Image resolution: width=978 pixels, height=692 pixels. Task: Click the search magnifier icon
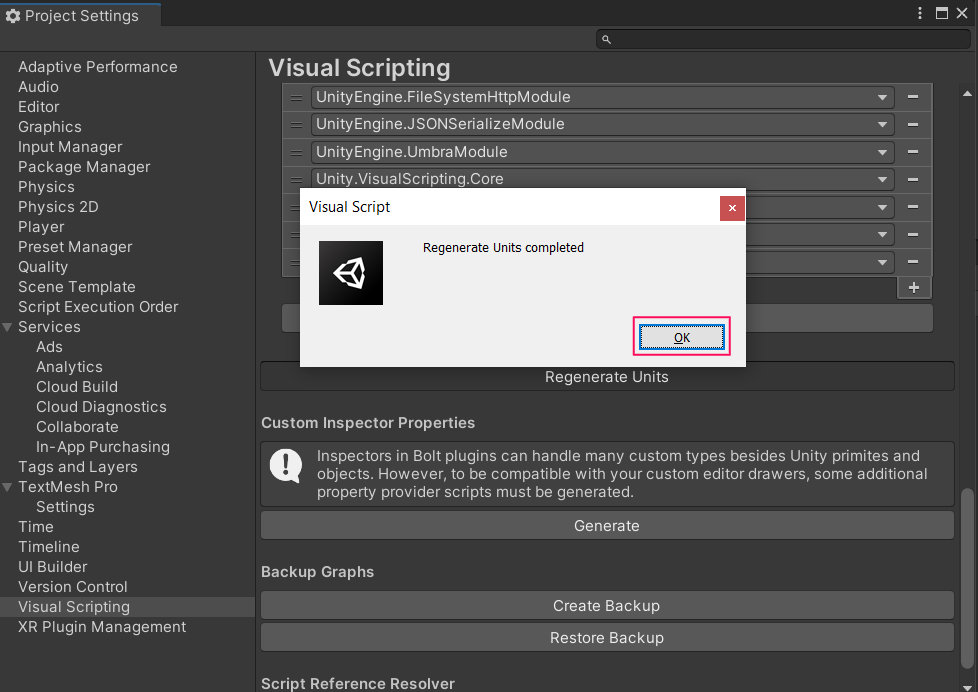click(x=606, y=39)
